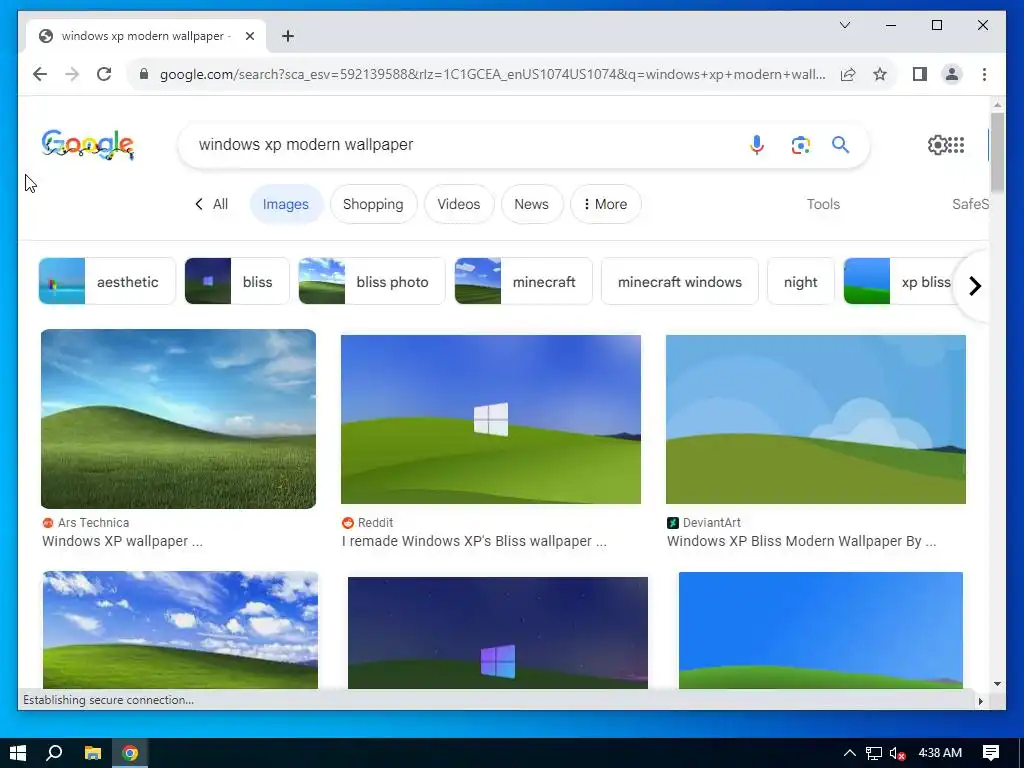The image size is (1024, 768).
Task: Open the tab search dropdown arrow
Action: coord(844,25)
